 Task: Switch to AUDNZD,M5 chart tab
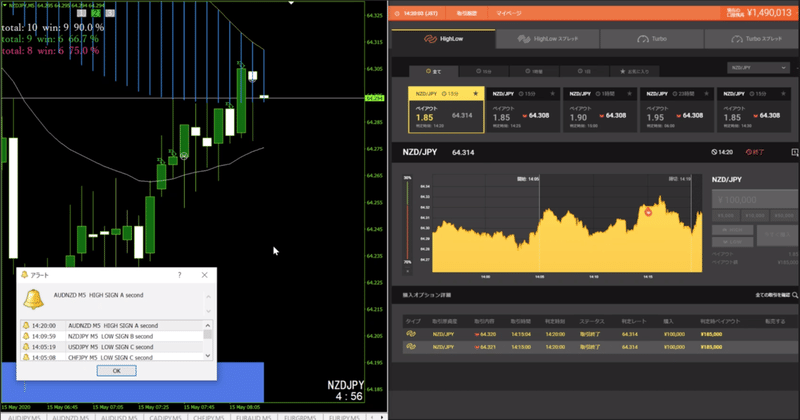coord(70,417)
